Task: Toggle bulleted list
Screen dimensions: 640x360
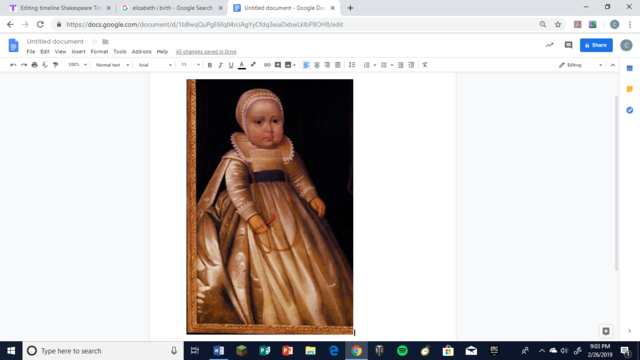Action: click(384, 65)
